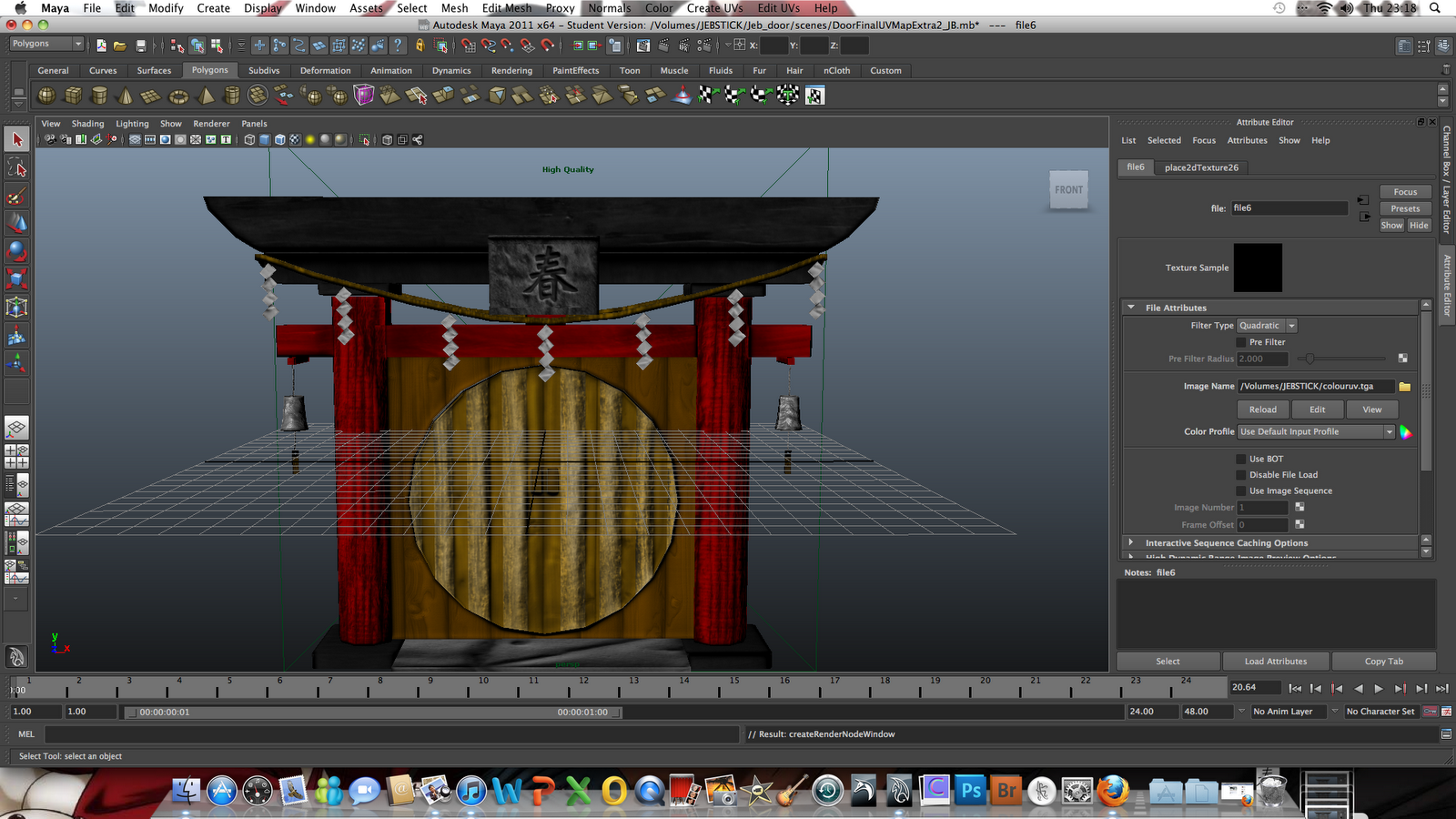Open the Attribute Editor Show menu
The width and height of the screenshot is (1456, 819).
(x=1289, y=140)
